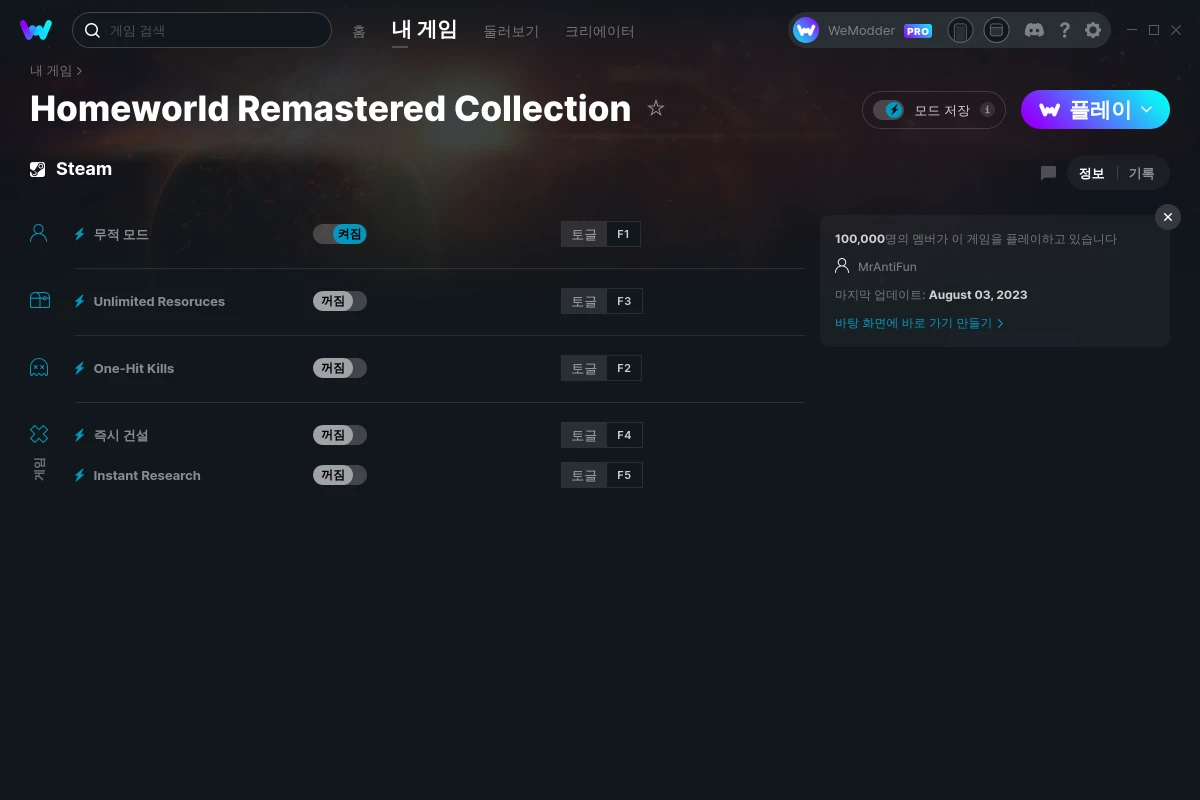Expand the 플레이 button dropdown arrow
Image resolution: width=1200 pixels, height=800 pixels.
pyautogui.click(x=1147, y=109)
